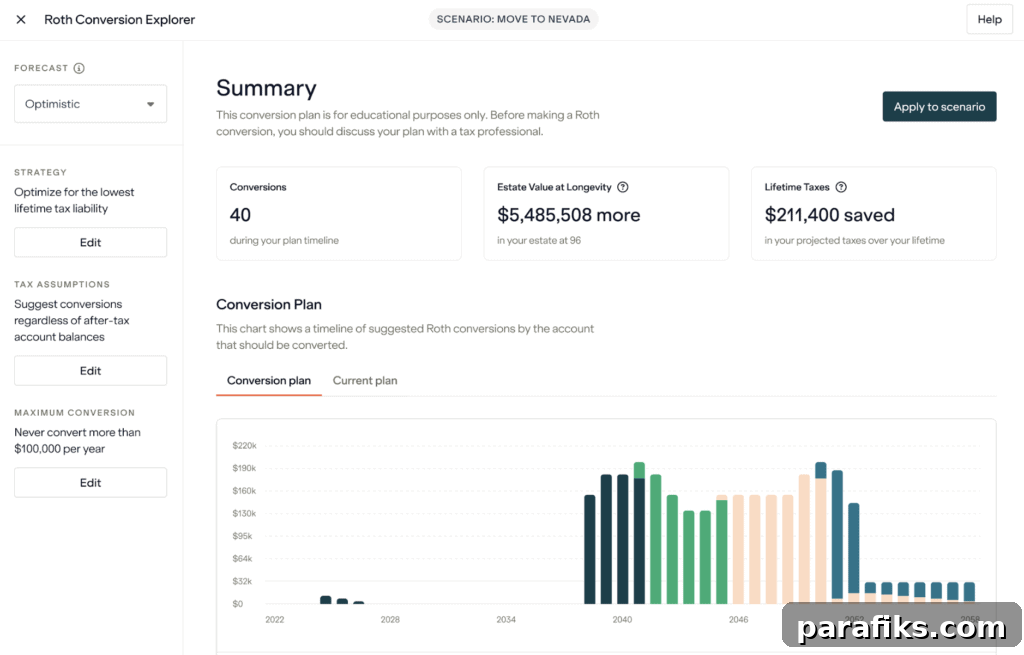Click the Conversion Plan heading
This screenshot has width=1024, height=655.
click(269, 304)
